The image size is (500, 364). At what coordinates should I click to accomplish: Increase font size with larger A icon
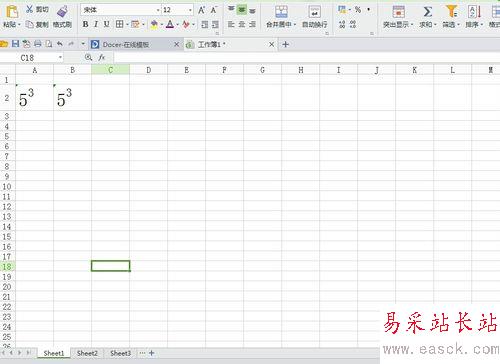tap(201, 10)
